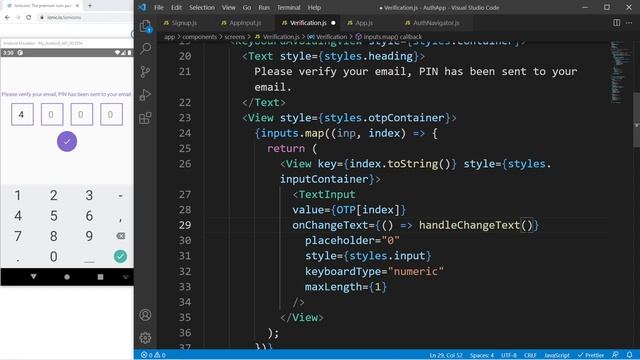Click the editor minimap
The width and height of the screenshot is (640, 360).
coord(620,71)
